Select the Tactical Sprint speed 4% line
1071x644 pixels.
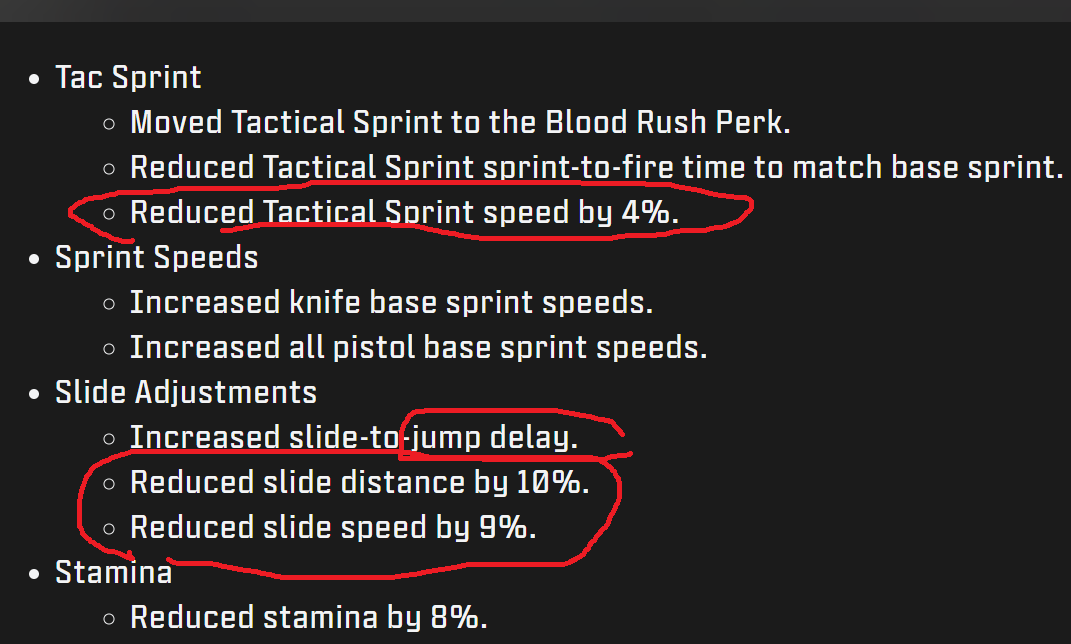point(404,212)
